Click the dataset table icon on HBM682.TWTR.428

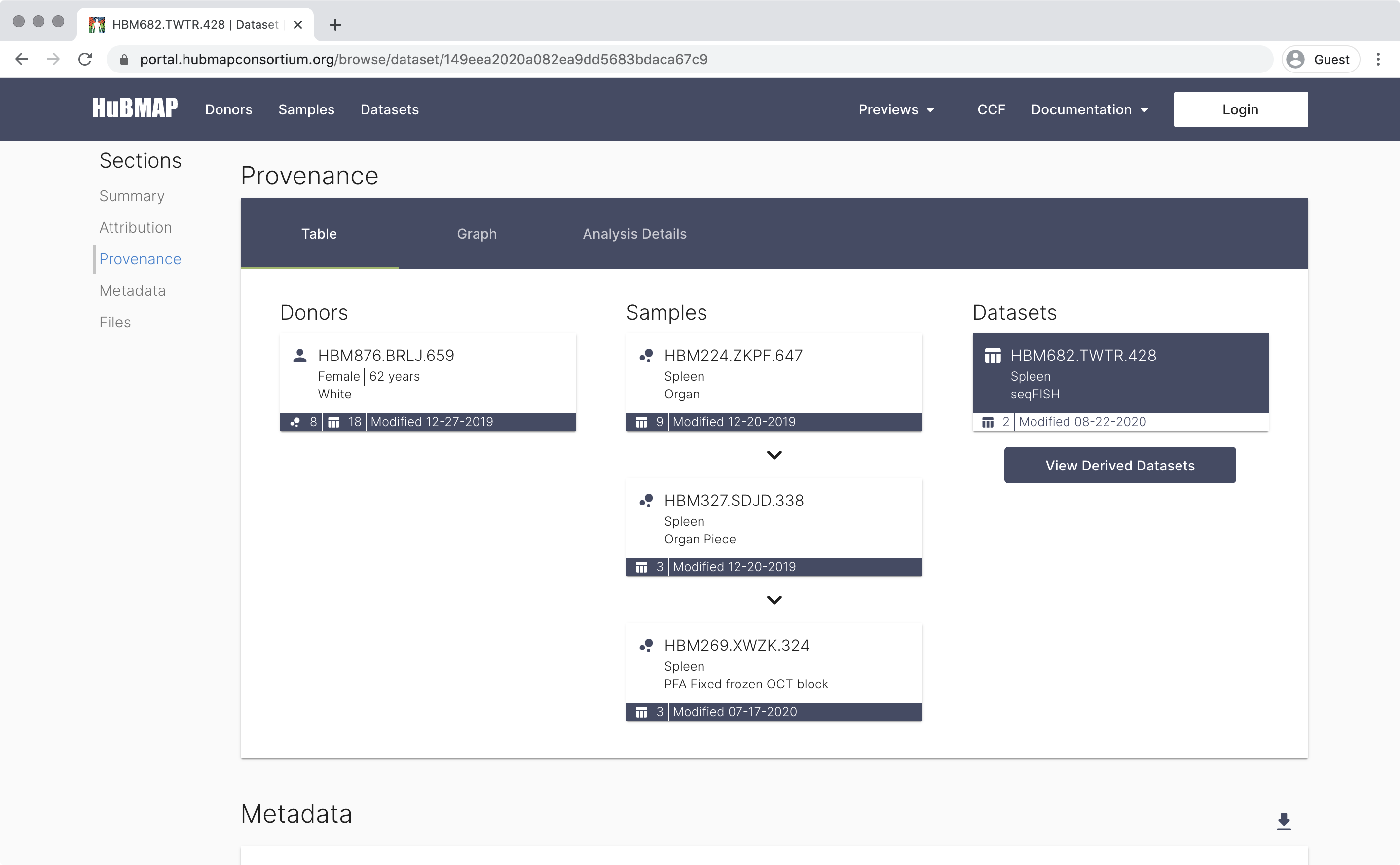coord(993,355)
